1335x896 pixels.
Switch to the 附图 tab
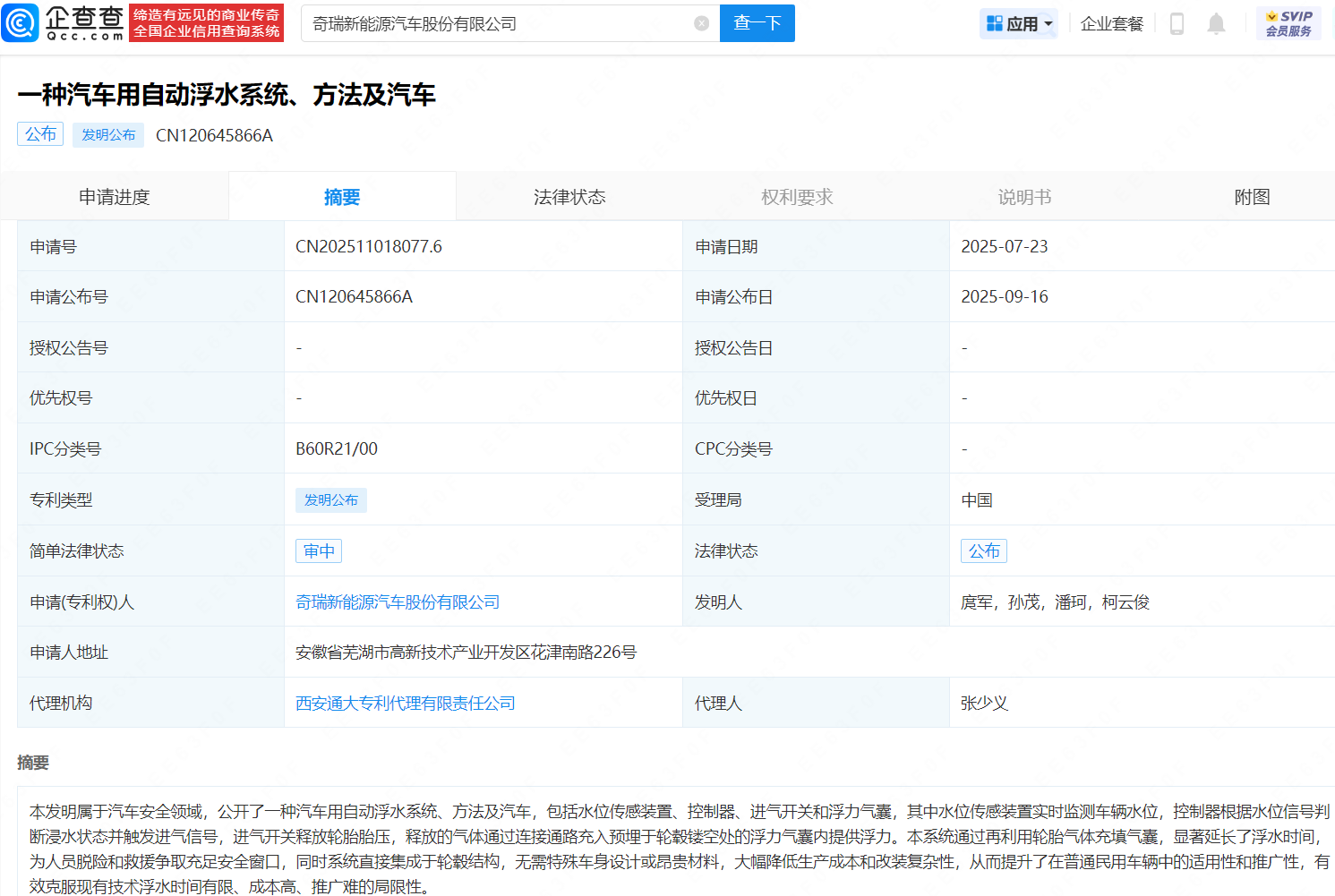coord(1252,197)
